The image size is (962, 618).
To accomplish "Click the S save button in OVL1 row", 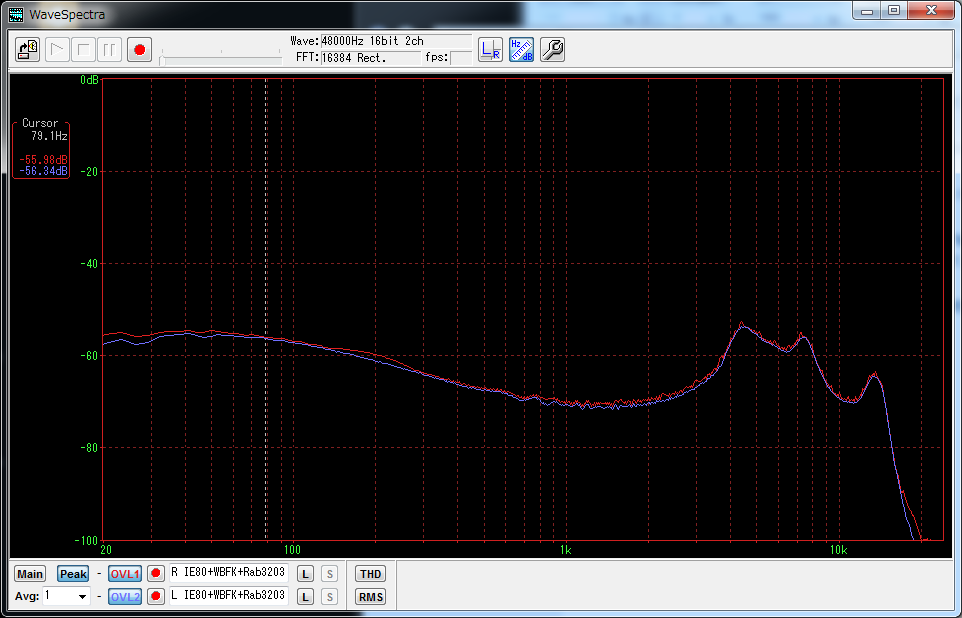I will [x=329, y=574].
